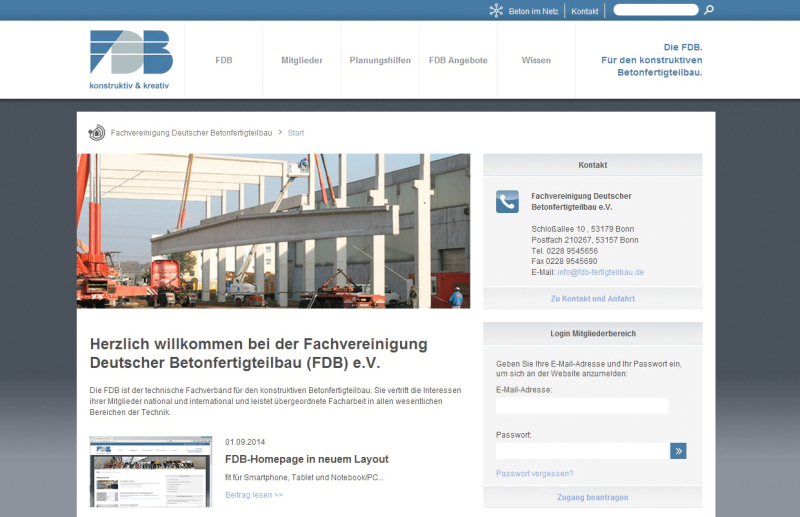Open the Wissen menu item
Image resolution: width=800 pixels, height=517 pixels.
[x=536, y=60]
